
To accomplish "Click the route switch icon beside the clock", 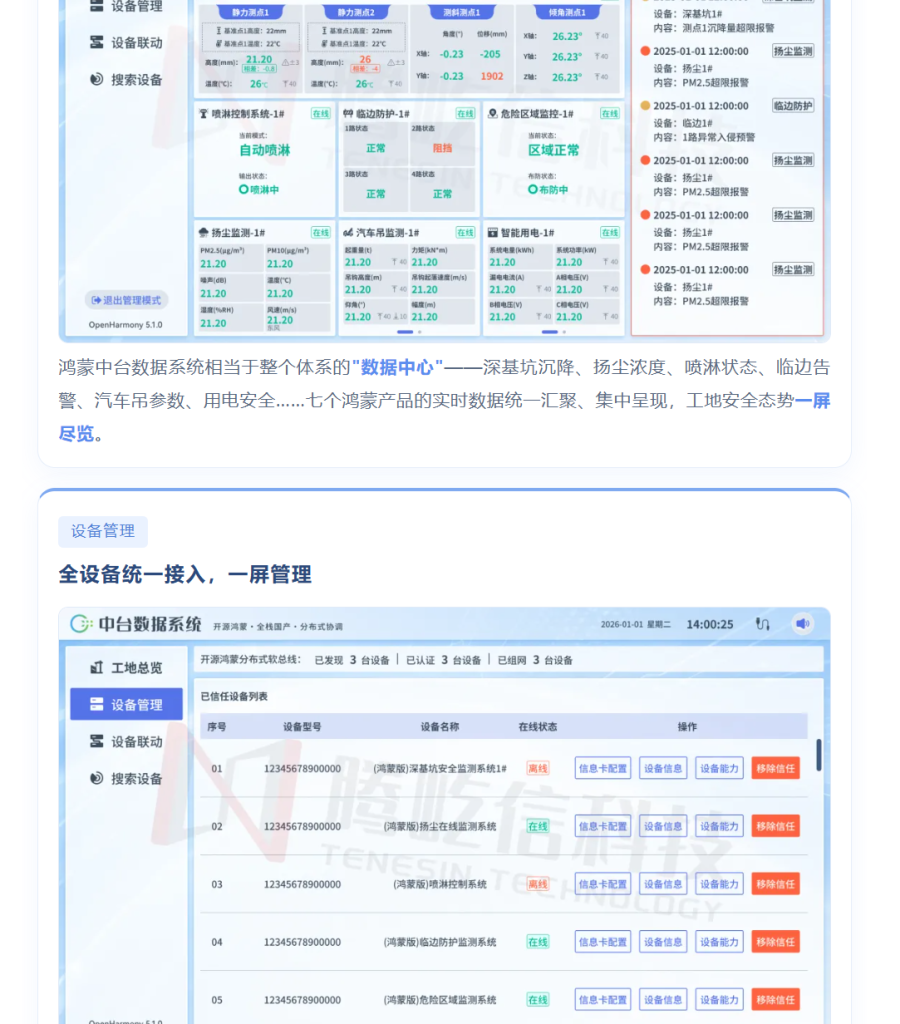I will point(762,624).
